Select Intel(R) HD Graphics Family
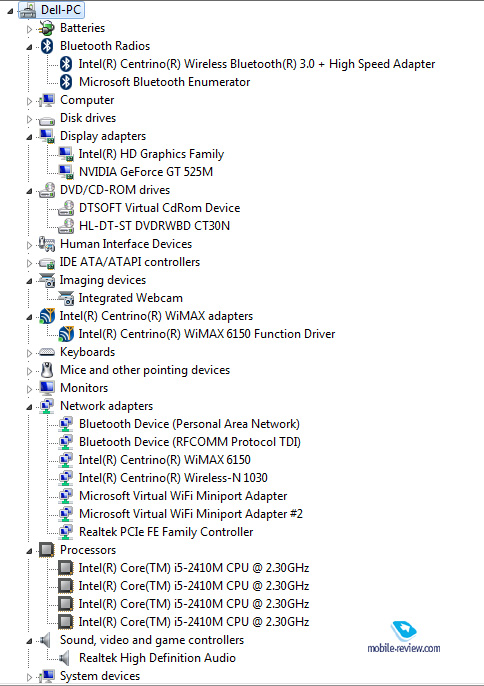Screen dimensions: 484x686 click(151, 154)
